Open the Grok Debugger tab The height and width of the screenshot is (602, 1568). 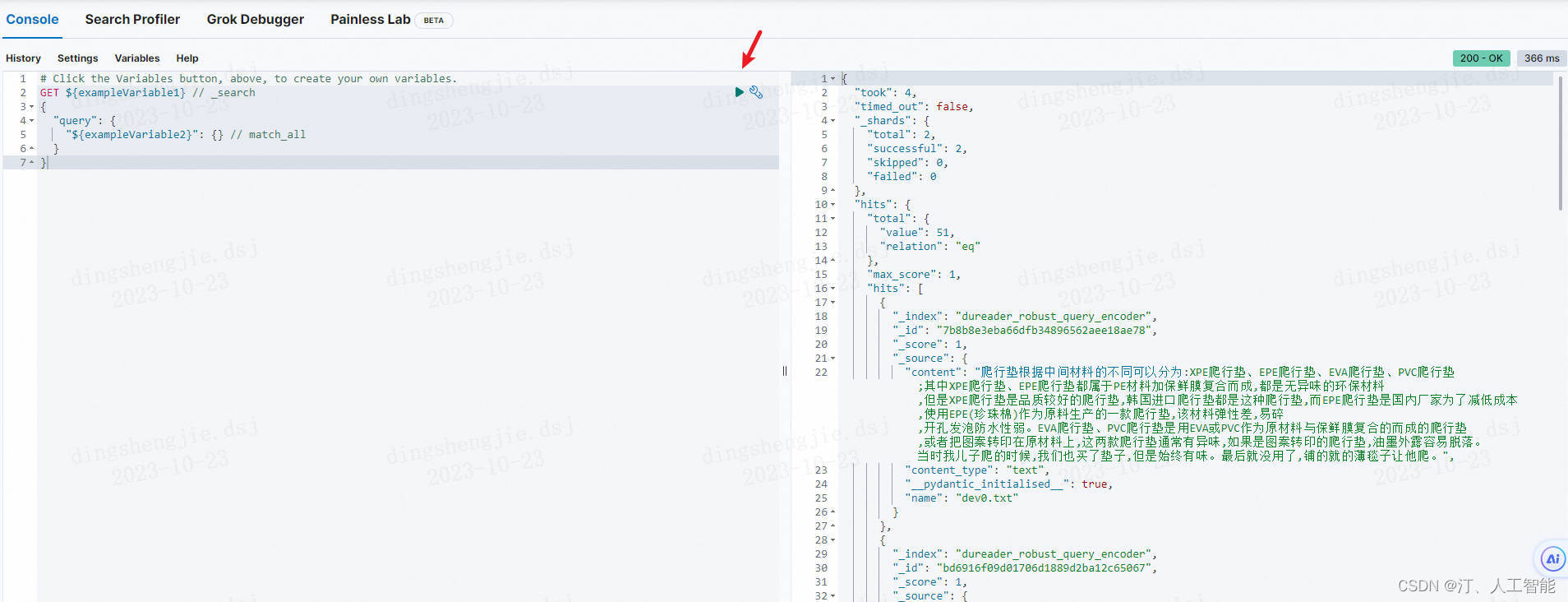tap(256, 19)
